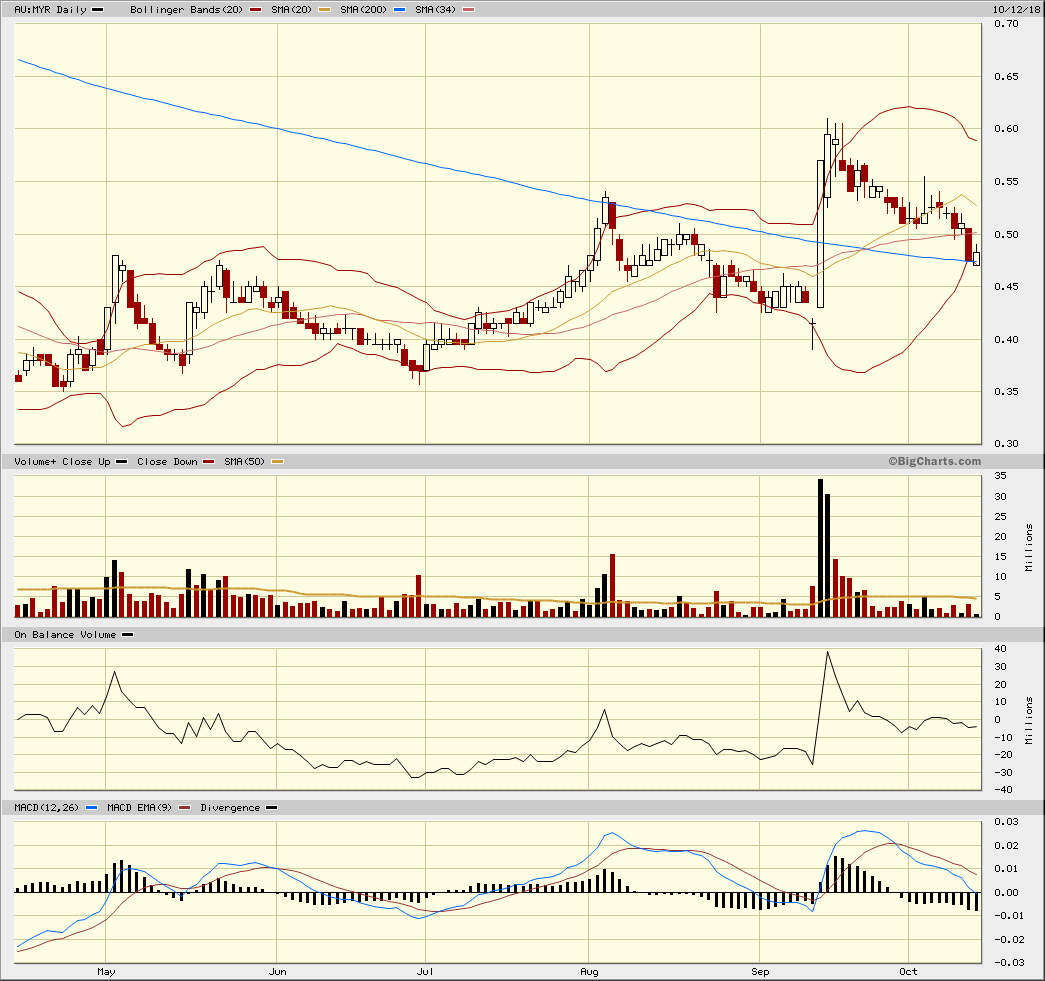Click the red Bollinger Bands(20) color swatch
The height and width of the screenshot is (981, 1045).
coord(255,9)
